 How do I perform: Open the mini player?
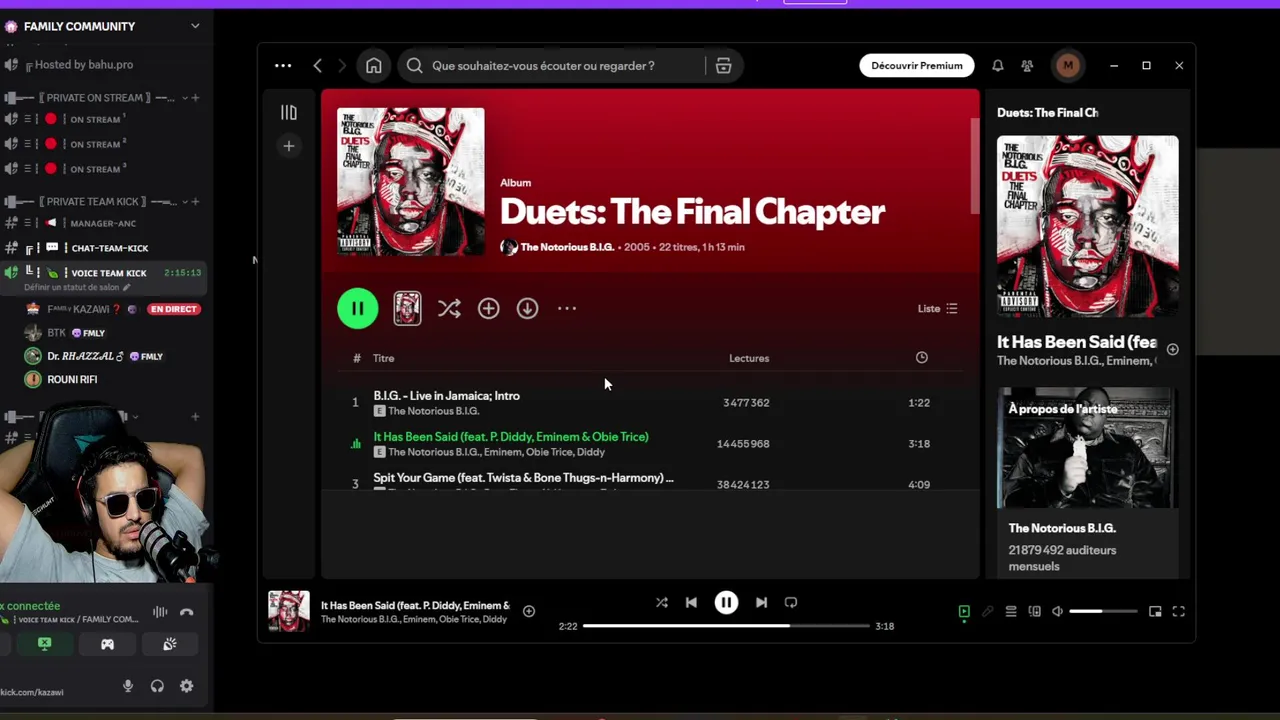tap(1155, 611)
